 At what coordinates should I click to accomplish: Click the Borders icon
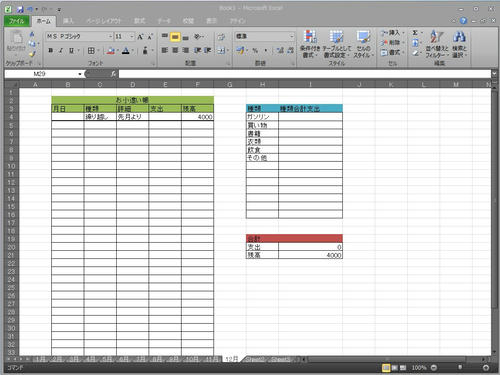(x=91, y=51)
